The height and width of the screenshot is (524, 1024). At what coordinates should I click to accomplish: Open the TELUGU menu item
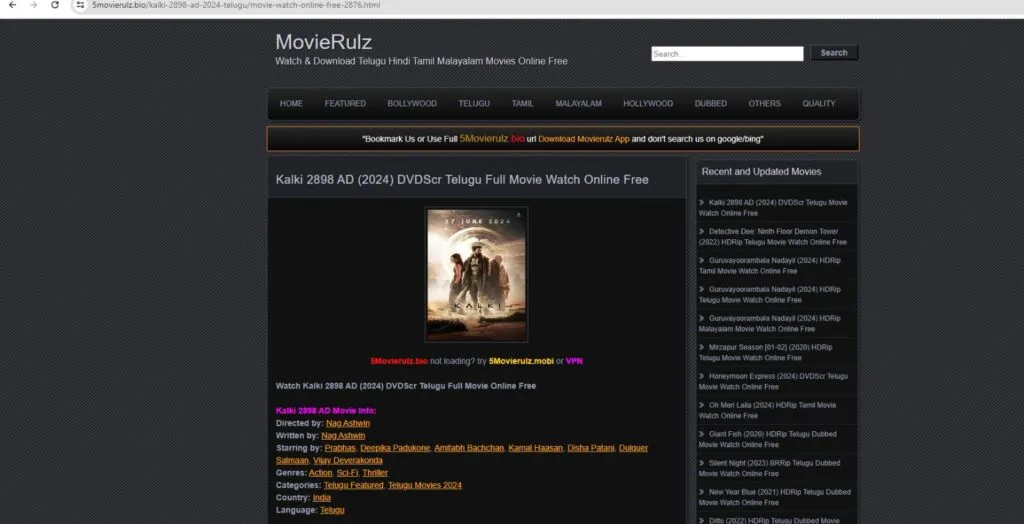tap(474, 103)
